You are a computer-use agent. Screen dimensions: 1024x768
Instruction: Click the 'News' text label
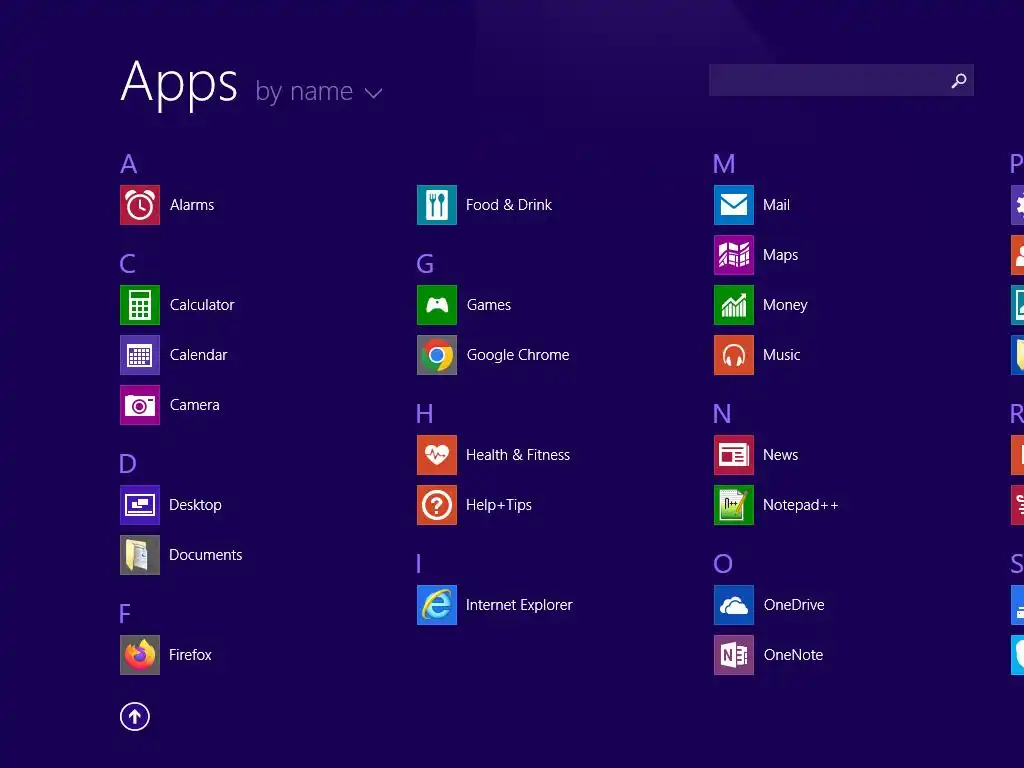pos(780,455)
